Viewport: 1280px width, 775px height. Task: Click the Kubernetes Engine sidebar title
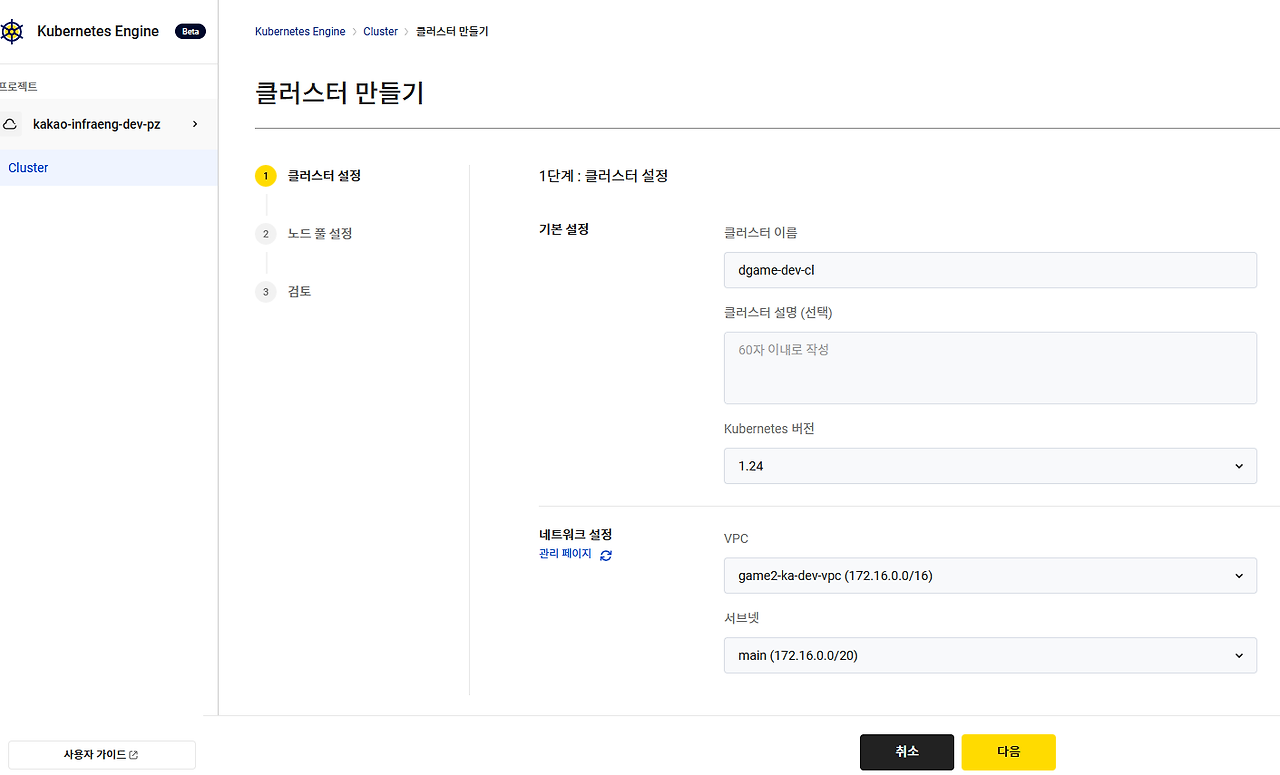98,32
